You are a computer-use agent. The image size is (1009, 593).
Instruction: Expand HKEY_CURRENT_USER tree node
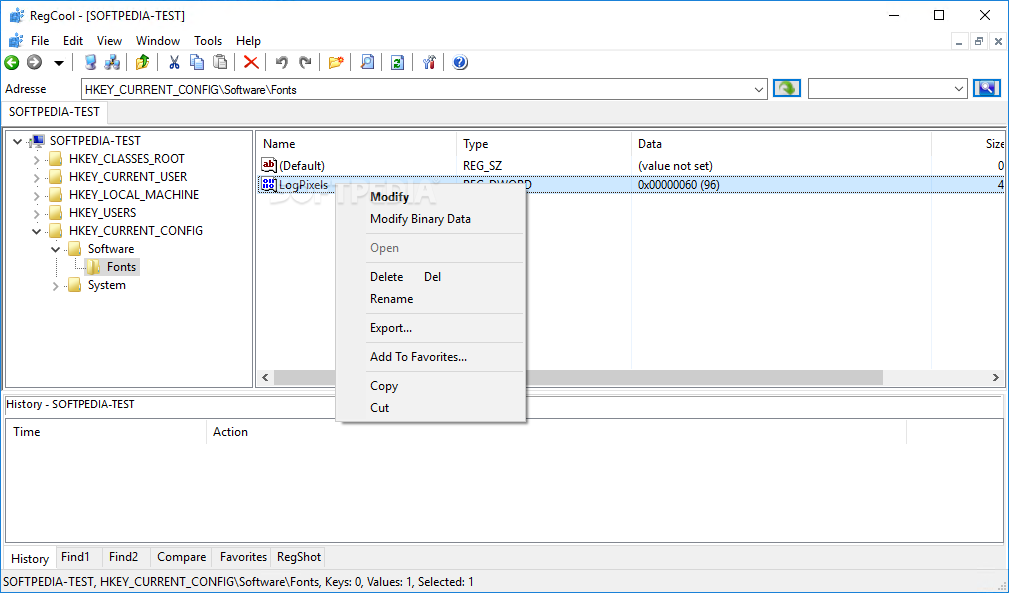tap(37, 178)
